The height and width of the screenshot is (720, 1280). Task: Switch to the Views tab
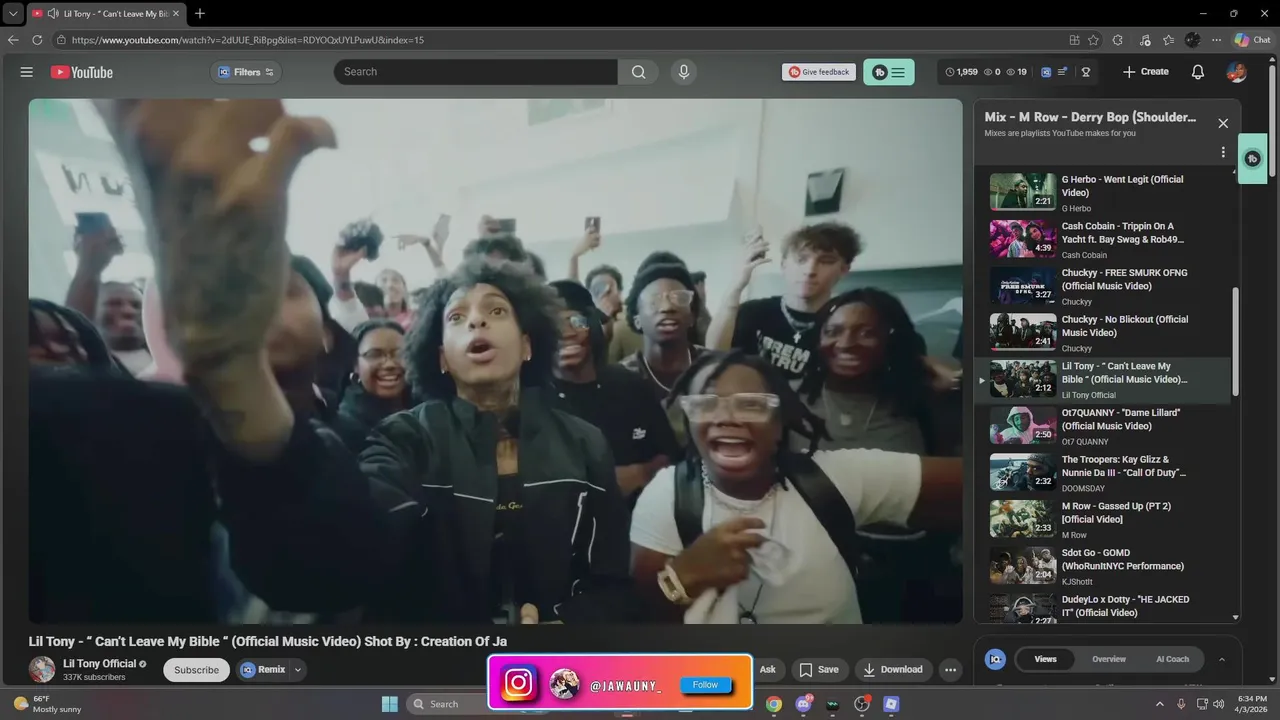click(1045, 659)
